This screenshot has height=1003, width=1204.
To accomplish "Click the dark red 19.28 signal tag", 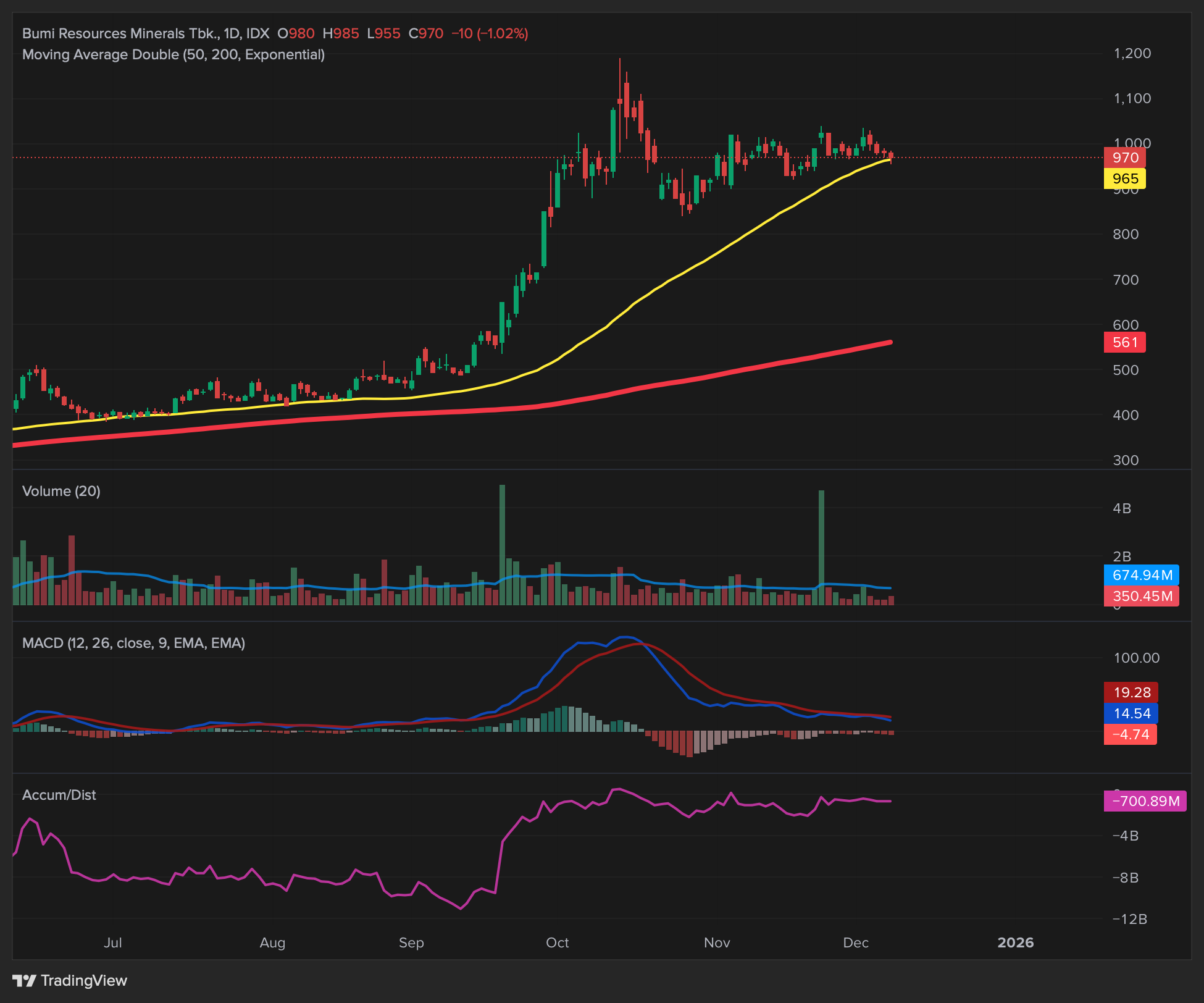I will coord(1131,692).
